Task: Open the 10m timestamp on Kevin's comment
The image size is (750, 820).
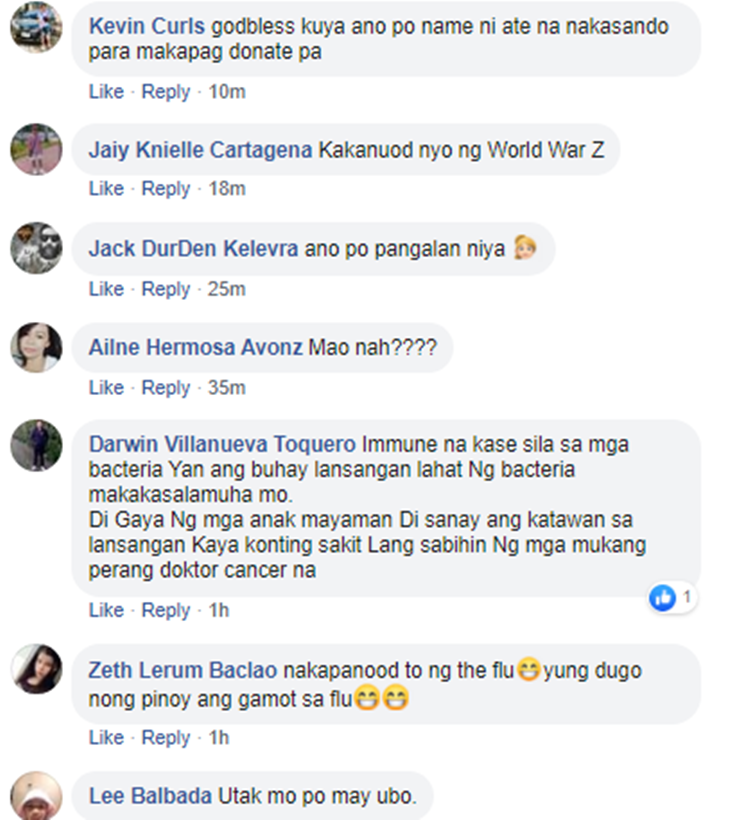Action: pos(227,92)
